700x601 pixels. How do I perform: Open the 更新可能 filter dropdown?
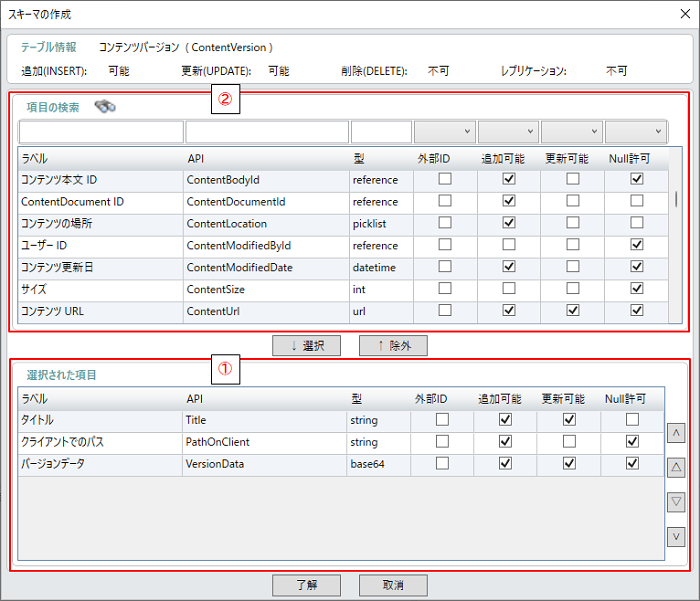[572, 132]
